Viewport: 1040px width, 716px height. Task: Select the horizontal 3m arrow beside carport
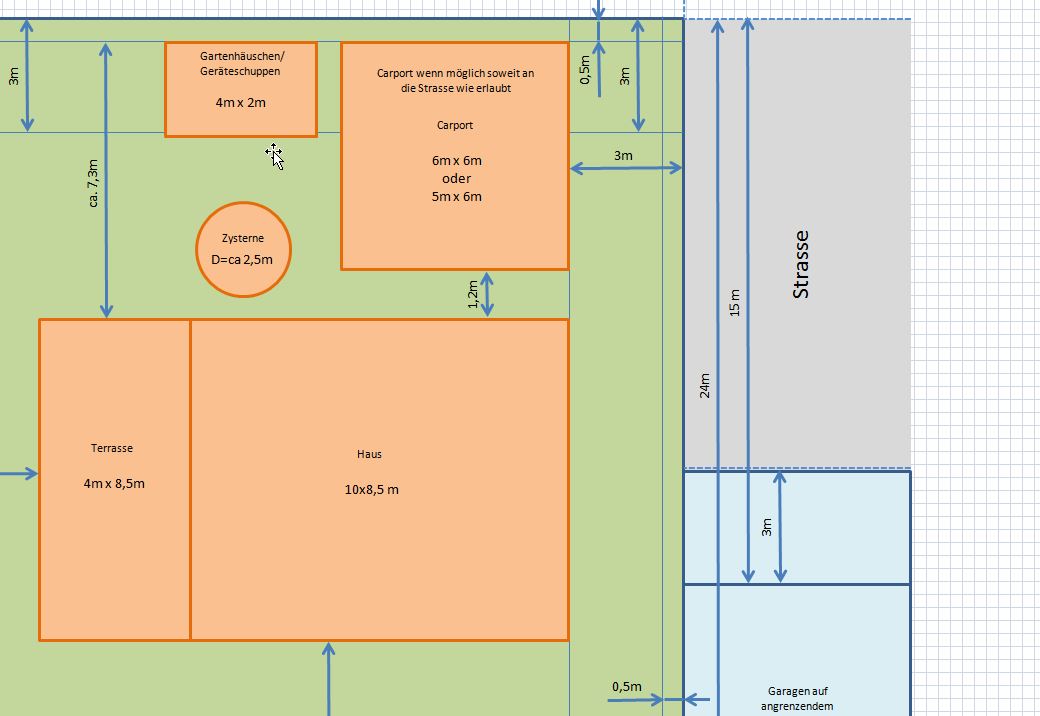click(x=626, y=168)
